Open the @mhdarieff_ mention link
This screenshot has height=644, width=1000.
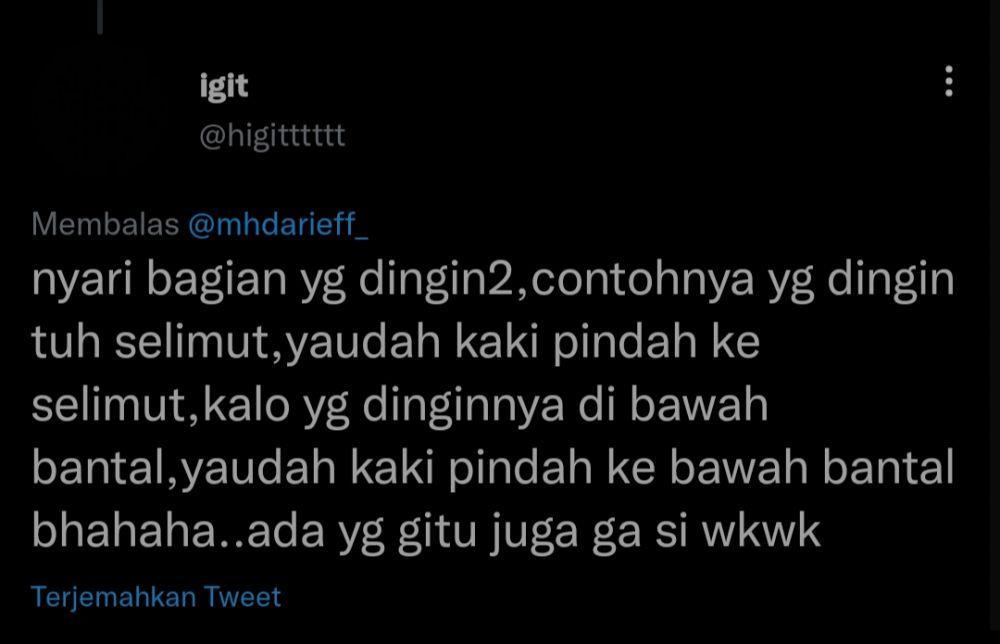pos(278,224)
